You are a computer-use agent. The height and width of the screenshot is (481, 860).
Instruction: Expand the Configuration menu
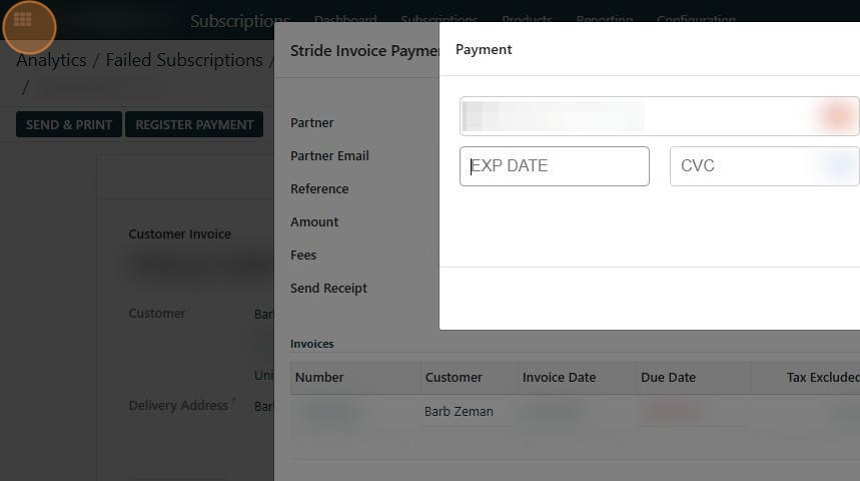696,20
